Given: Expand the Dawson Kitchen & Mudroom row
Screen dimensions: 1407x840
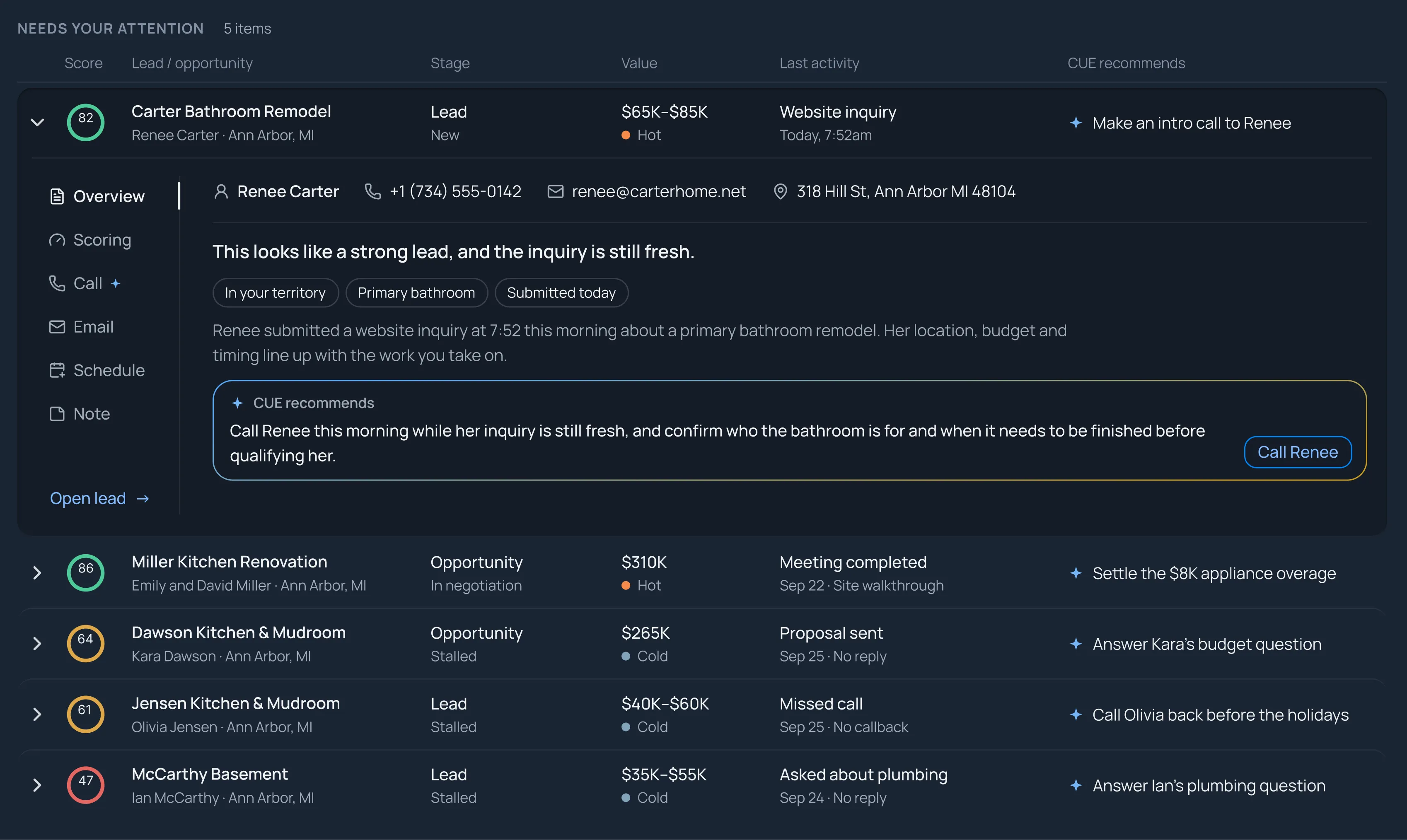Looking at the screenshot, I should pyautogui.click(x=37, y=644).
